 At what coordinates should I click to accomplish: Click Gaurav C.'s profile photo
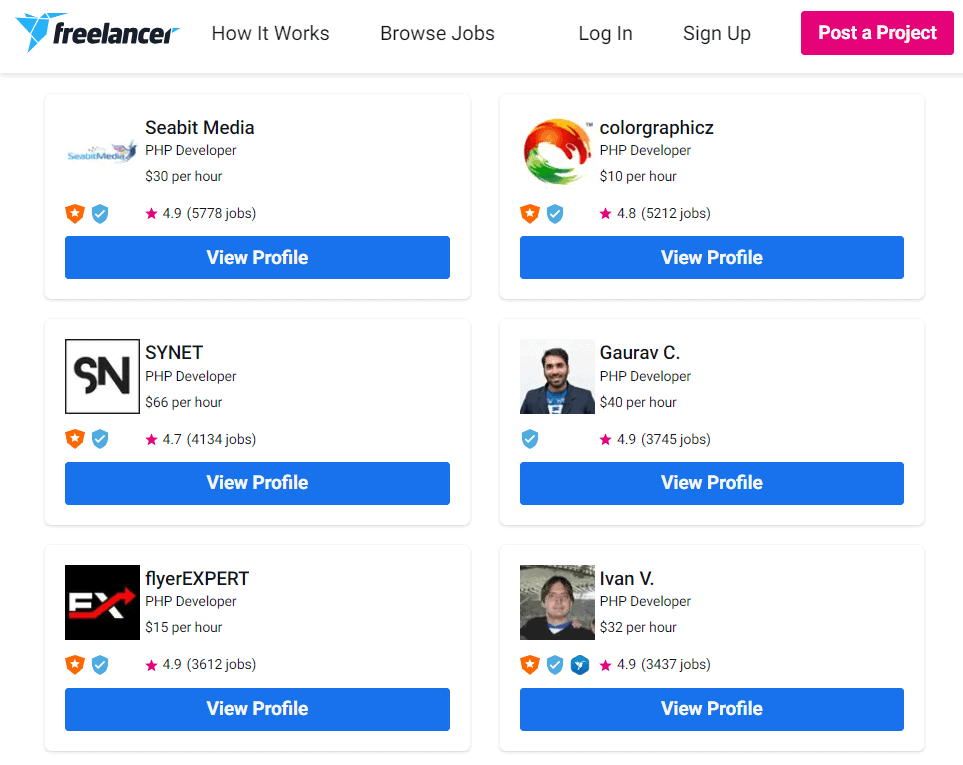[557, 376]
